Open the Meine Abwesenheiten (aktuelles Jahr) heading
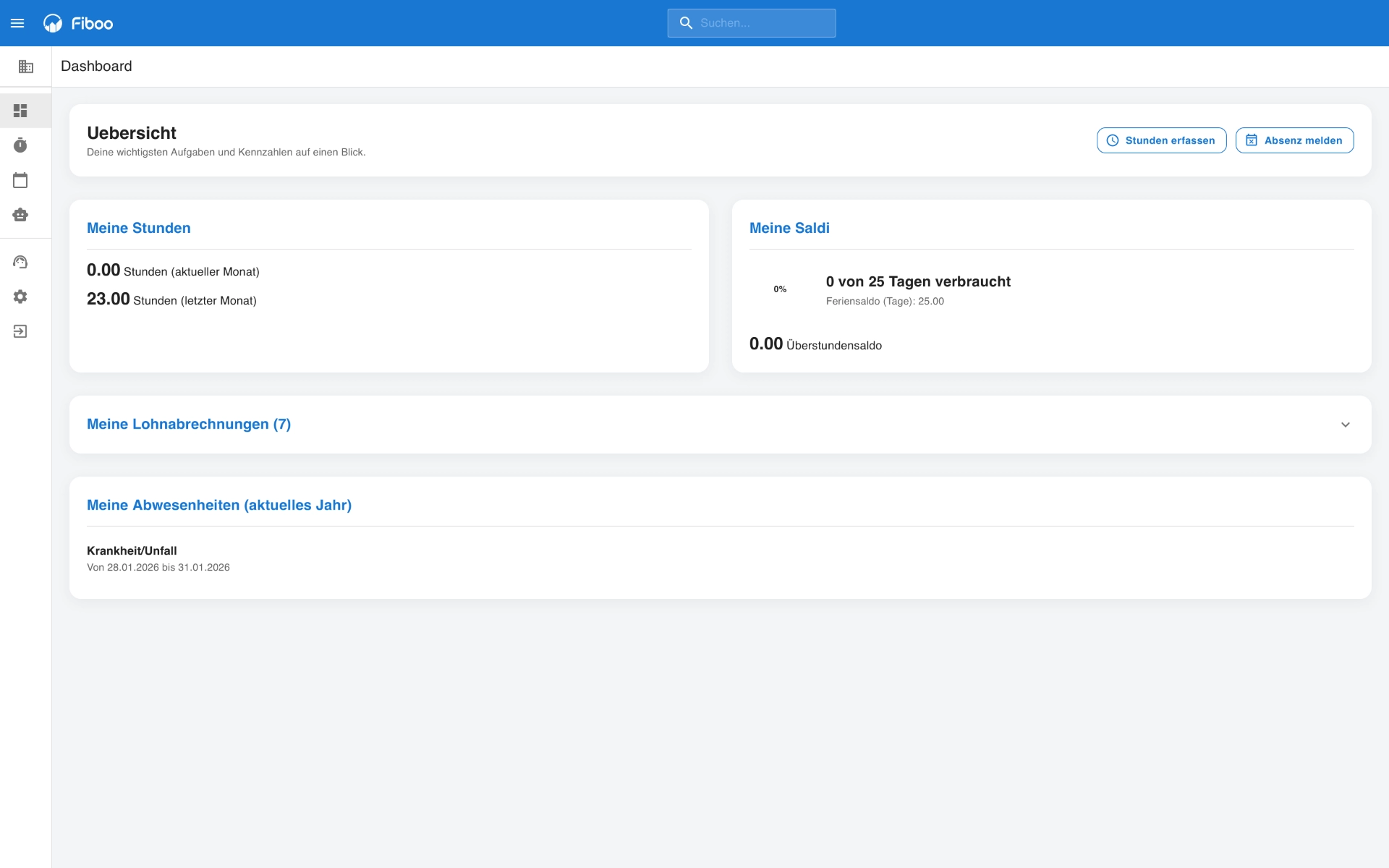The width and height of the screenshot is (1389, 868). click(219, 505)
